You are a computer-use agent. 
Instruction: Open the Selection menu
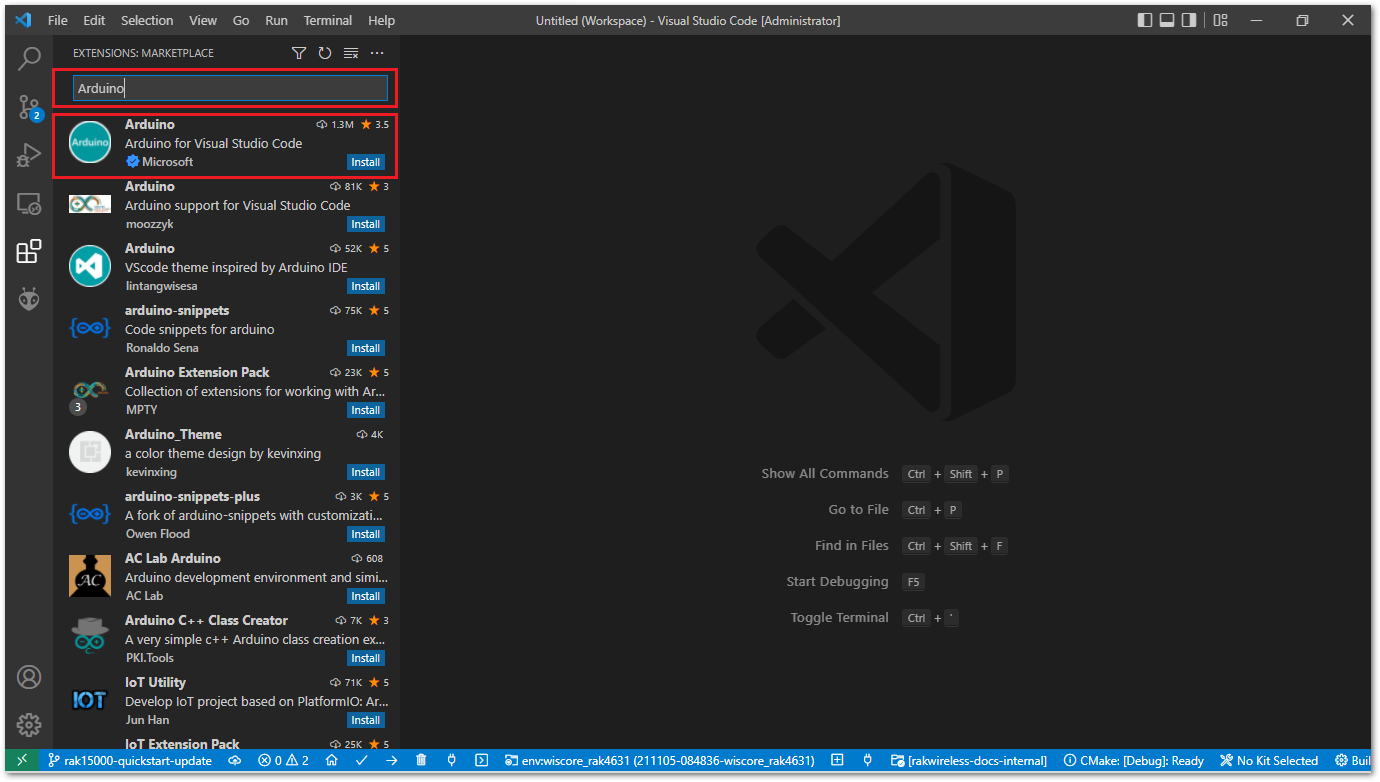click(x=147, y=20)
